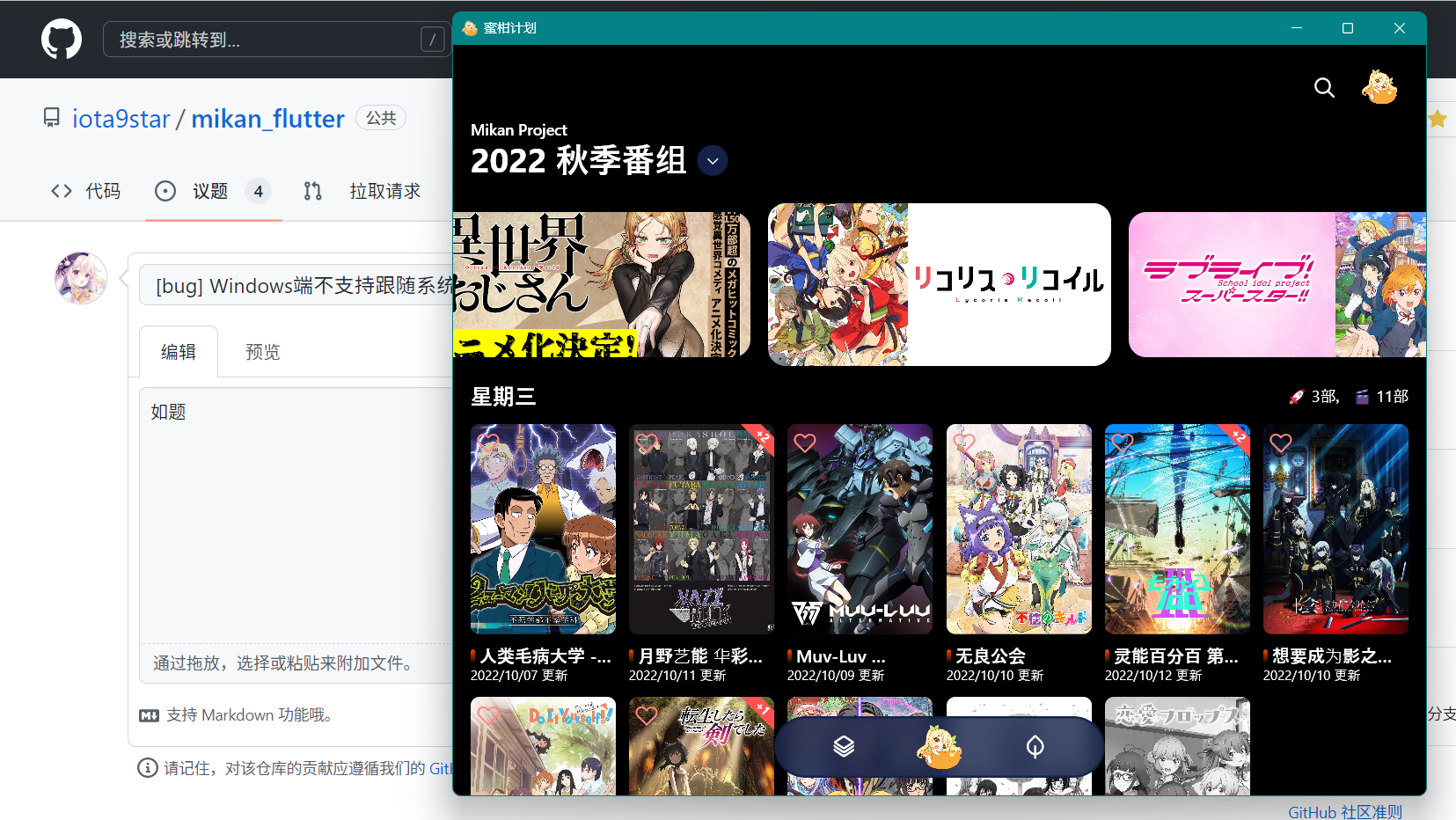Screen dimensions: 1456x820
Task: Expand the season selector next to 2022 秋季番组
Action: click(712, 160)
